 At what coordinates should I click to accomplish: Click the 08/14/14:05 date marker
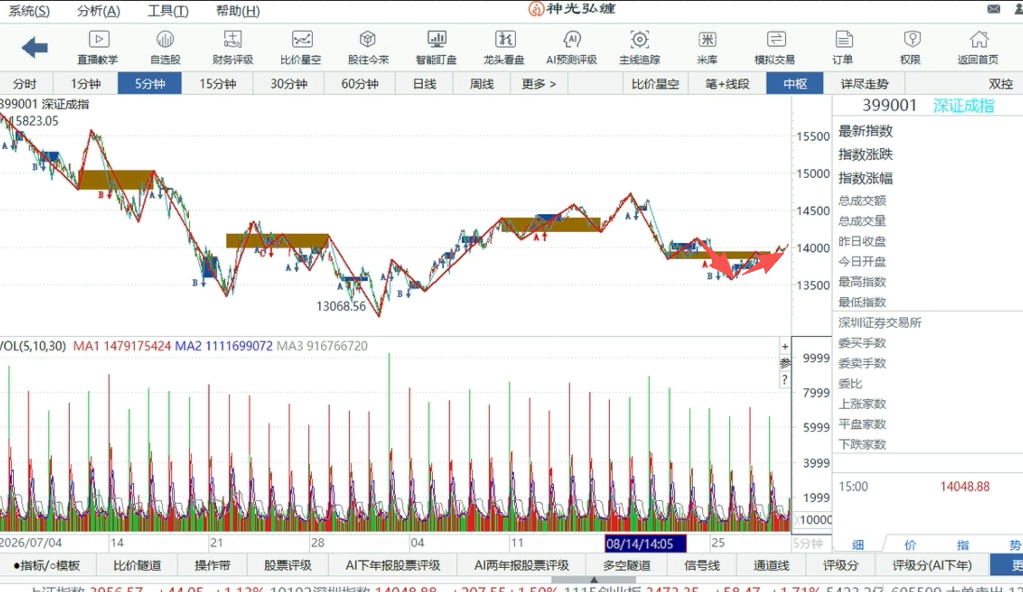(645, 543)
